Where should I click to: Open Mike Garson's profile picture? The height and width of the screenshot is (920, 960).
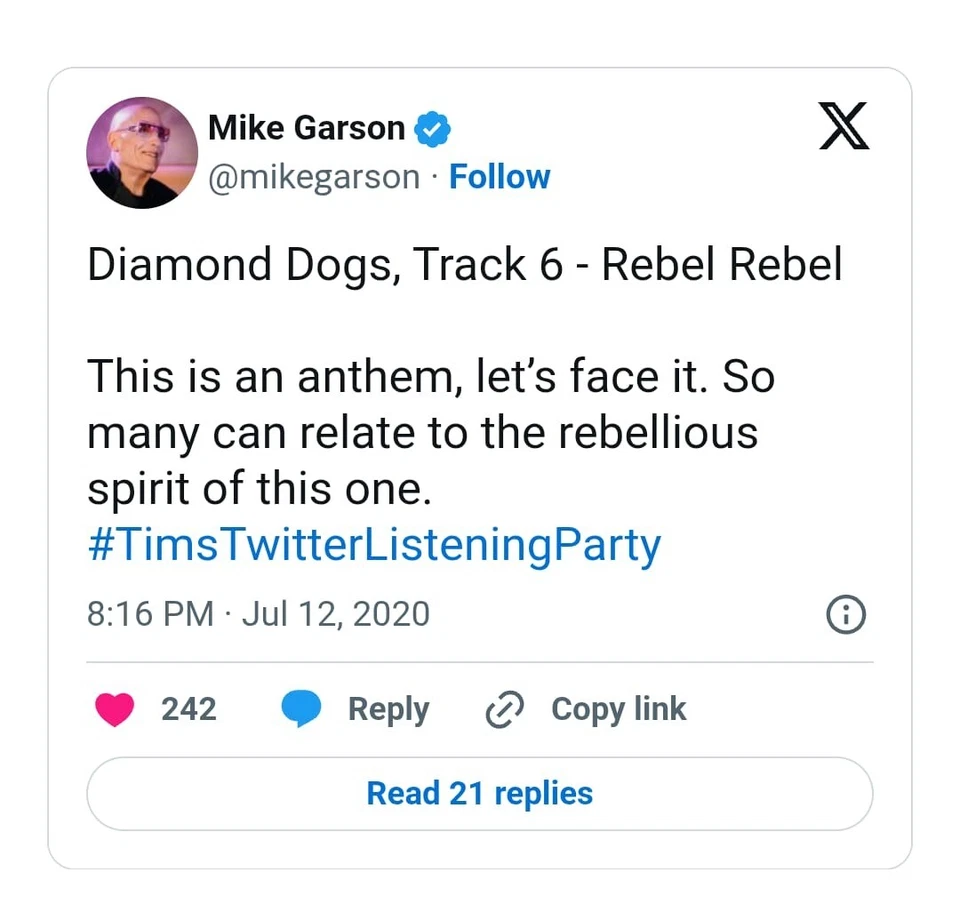pos(143,153)
